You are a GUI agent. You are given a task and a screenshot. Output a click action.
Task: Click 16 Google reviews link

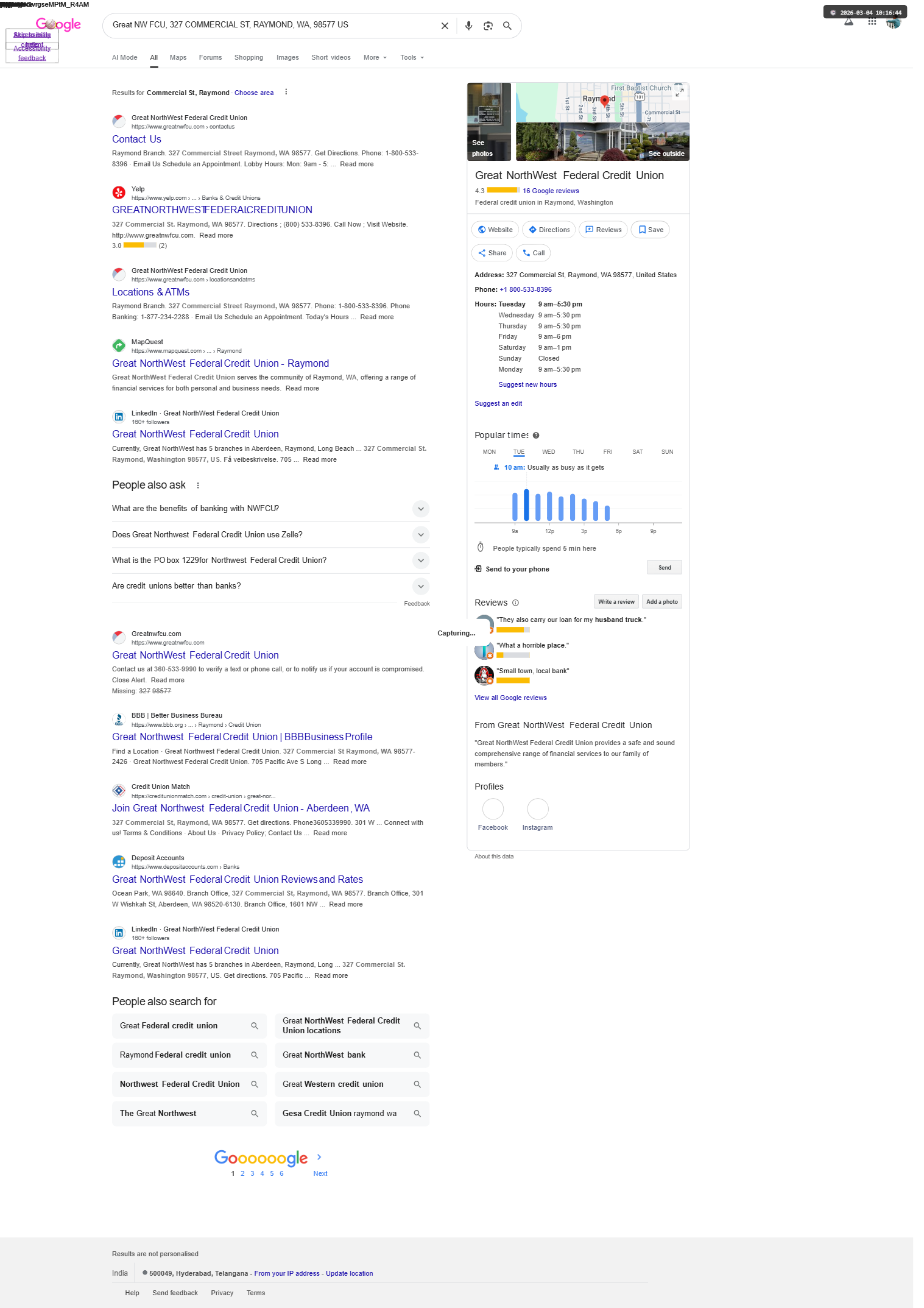point(551,191)
